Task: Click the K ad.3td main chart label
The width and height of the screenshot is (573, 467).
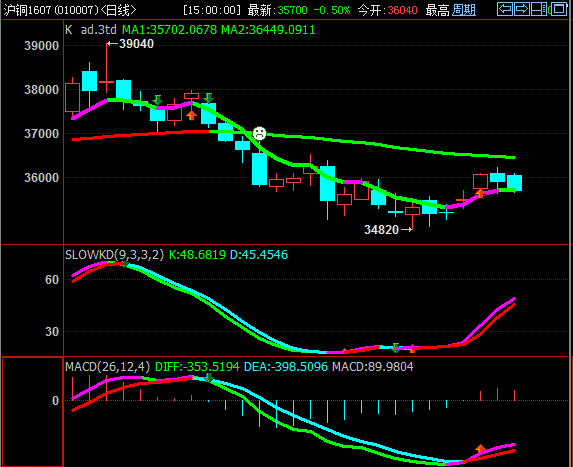Action: pyautogui.click(x=91, y=30)
